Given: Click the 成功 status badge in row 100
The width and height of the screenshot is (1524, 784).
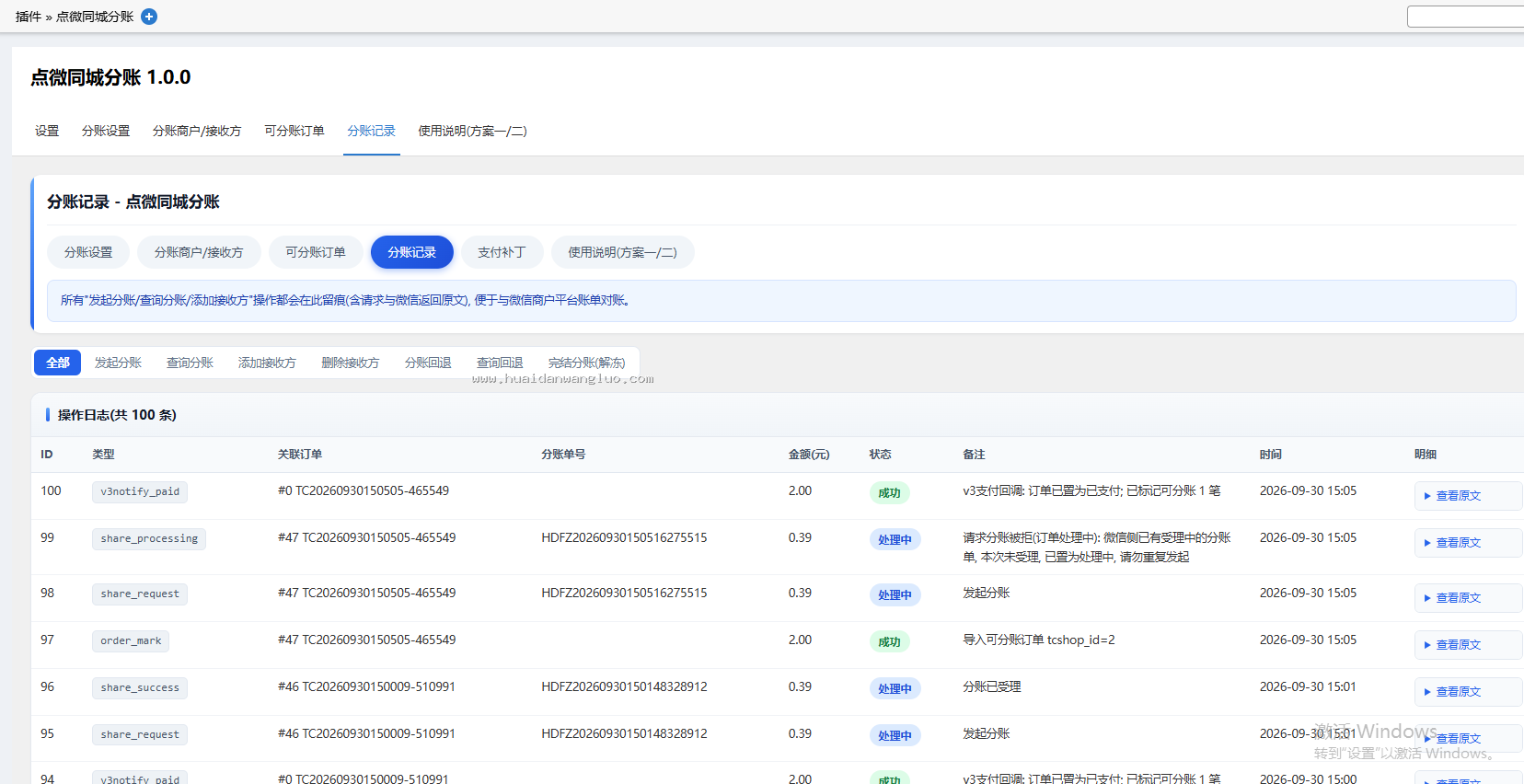Looking at the screenshot, I should click(x=889, y=493).
